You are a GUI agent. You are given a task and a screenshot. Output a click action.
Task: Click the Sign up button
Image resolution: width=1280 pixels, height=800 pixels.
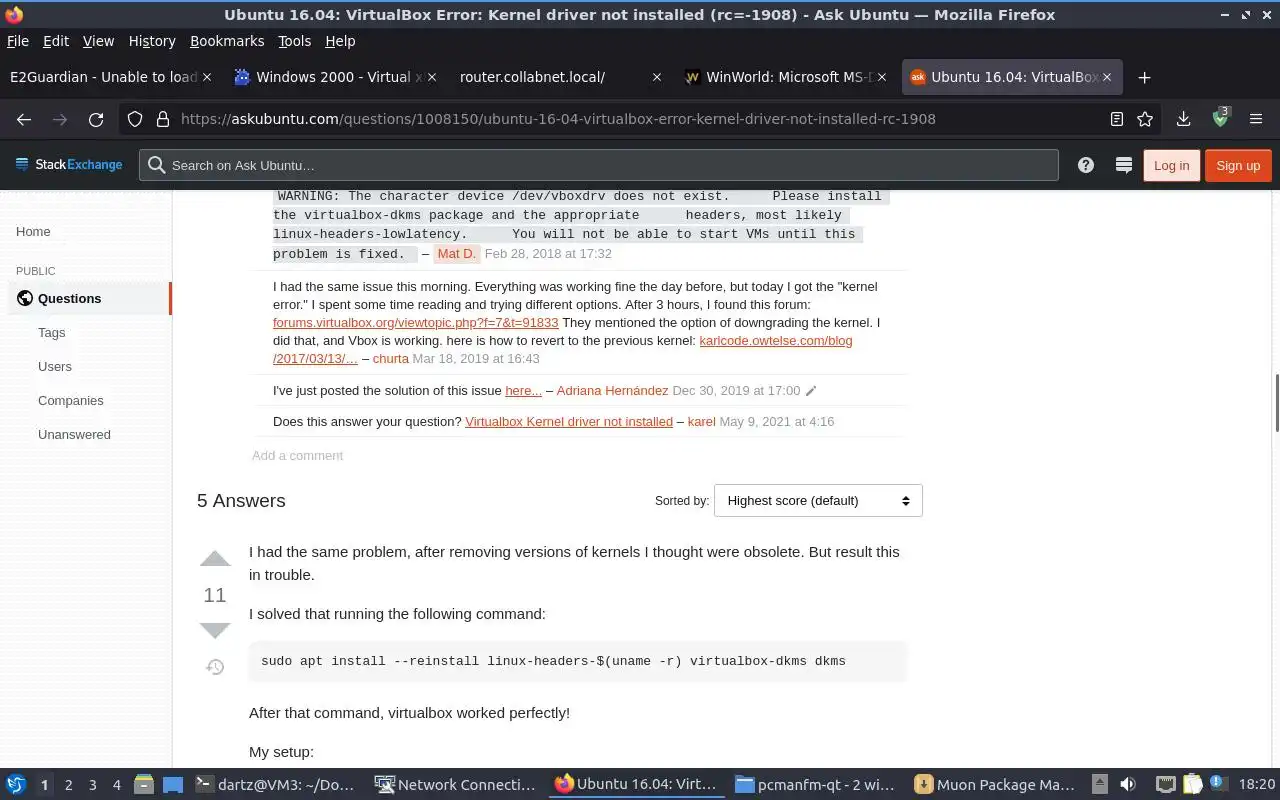coord(1238,165)
